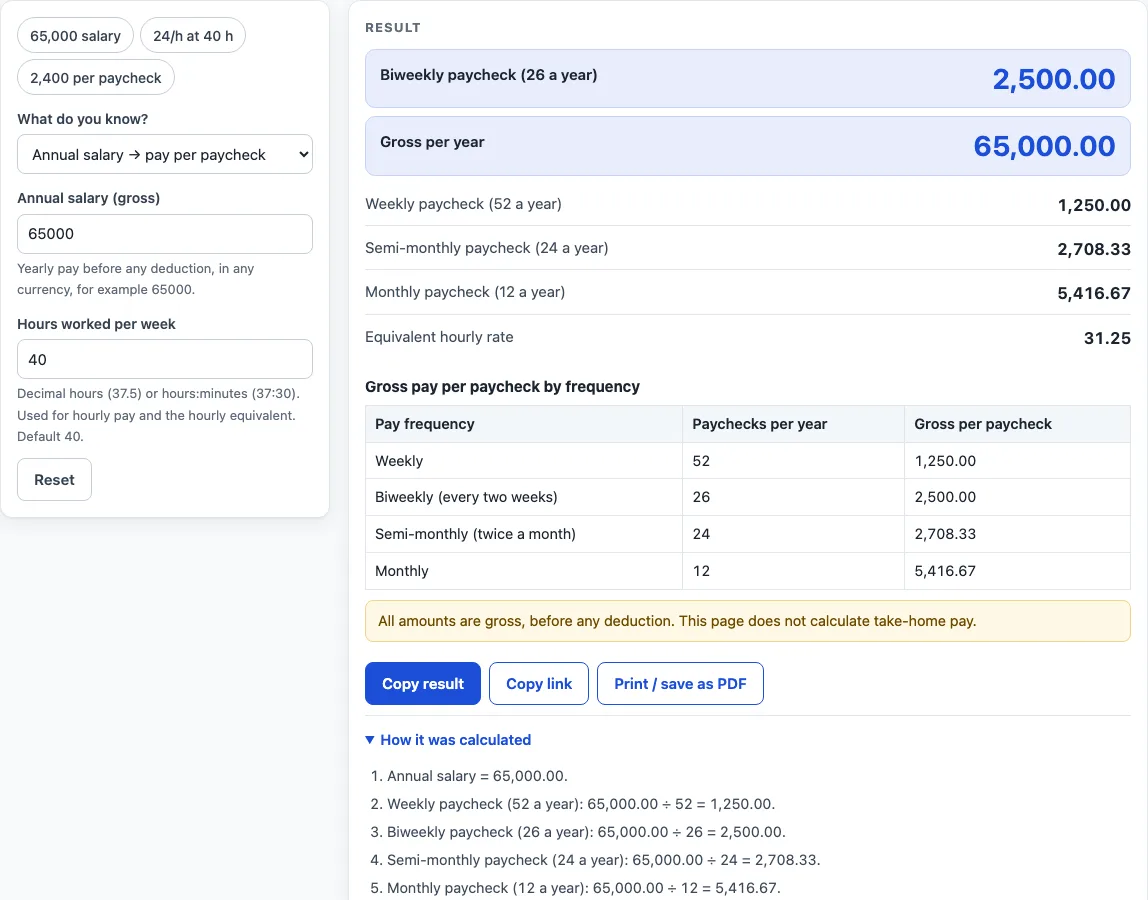
Task: Select the biweekly paycheck value 2,500.00
Action: (1054, 78)
